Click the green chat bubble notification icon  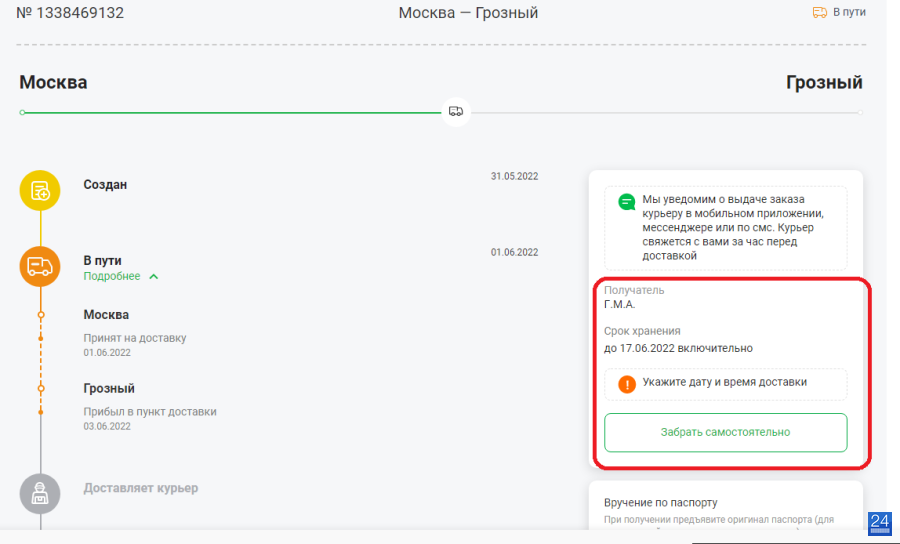click(626, 201)
